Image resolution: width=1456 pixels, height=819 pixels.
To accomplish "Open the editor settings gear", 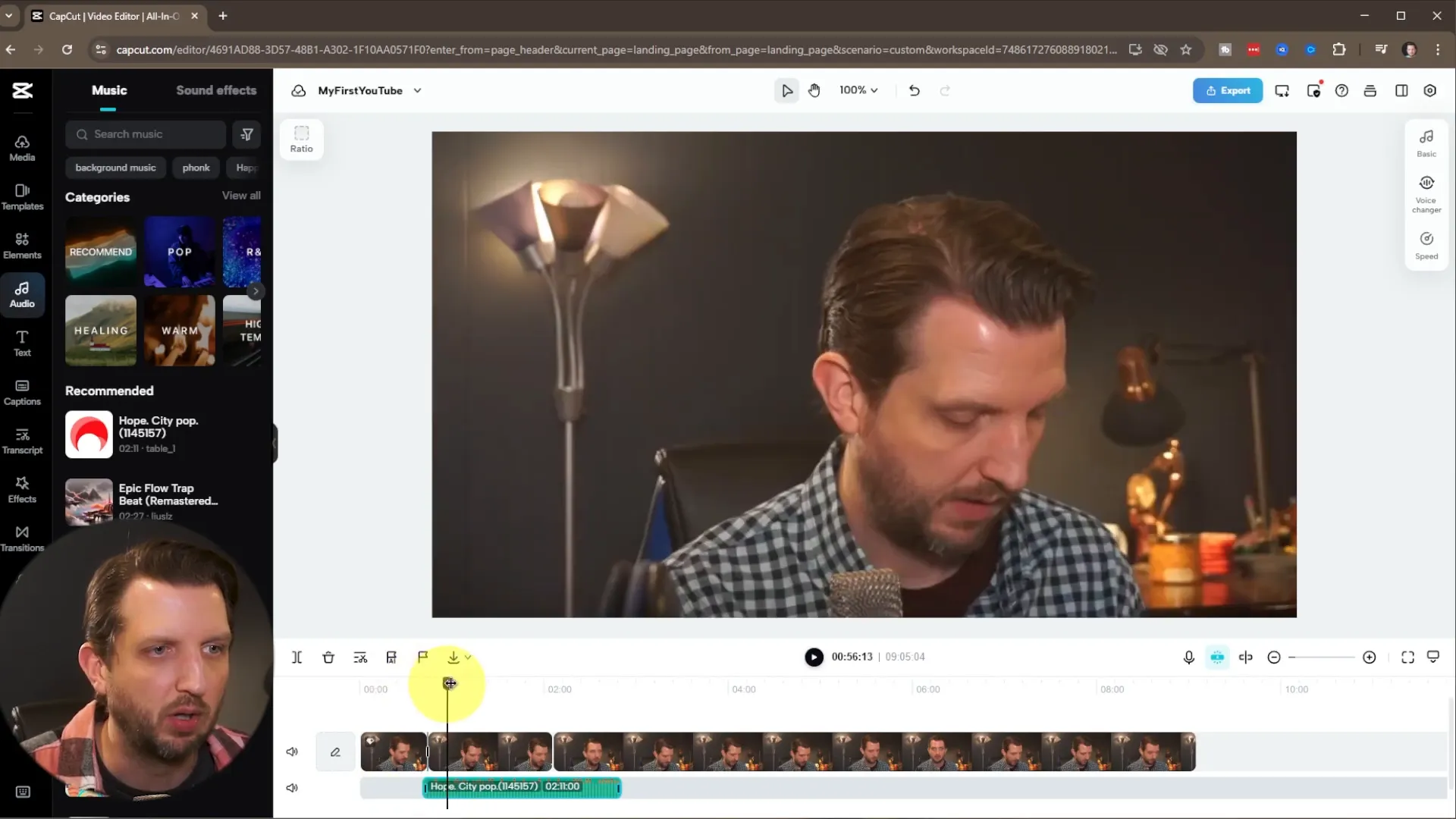I will [x=1429, y=91].
